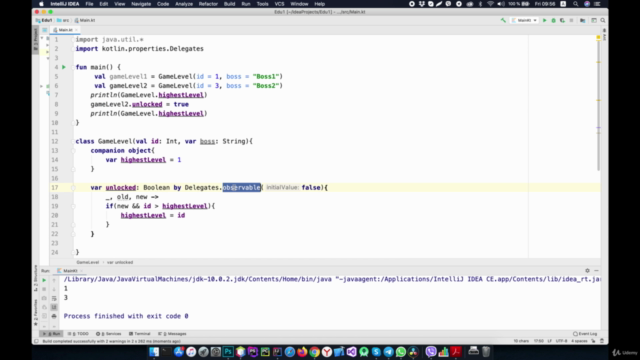
Task: Open the Navigate menu
Action: [141, 4]
